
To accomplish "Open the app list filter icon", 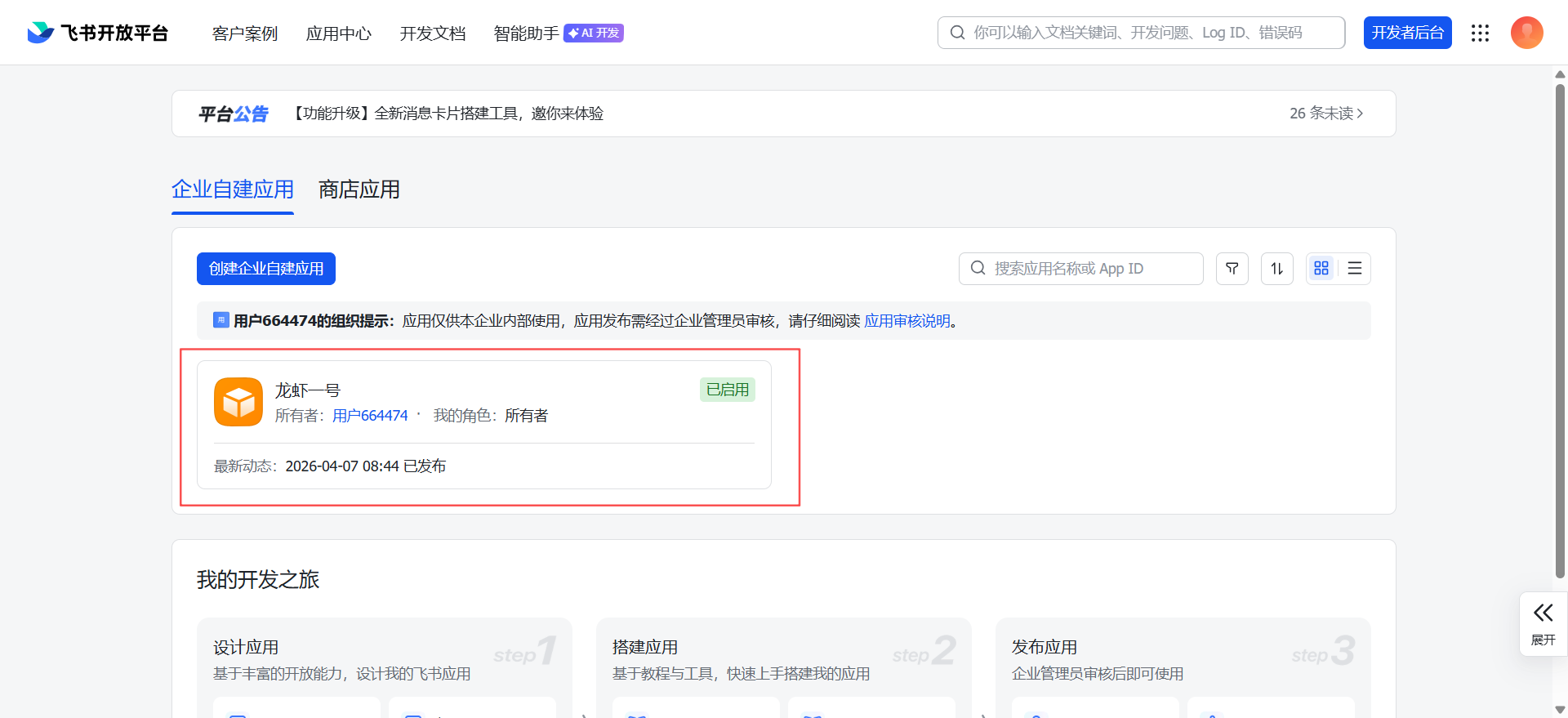I will [x=1232, y=269].
